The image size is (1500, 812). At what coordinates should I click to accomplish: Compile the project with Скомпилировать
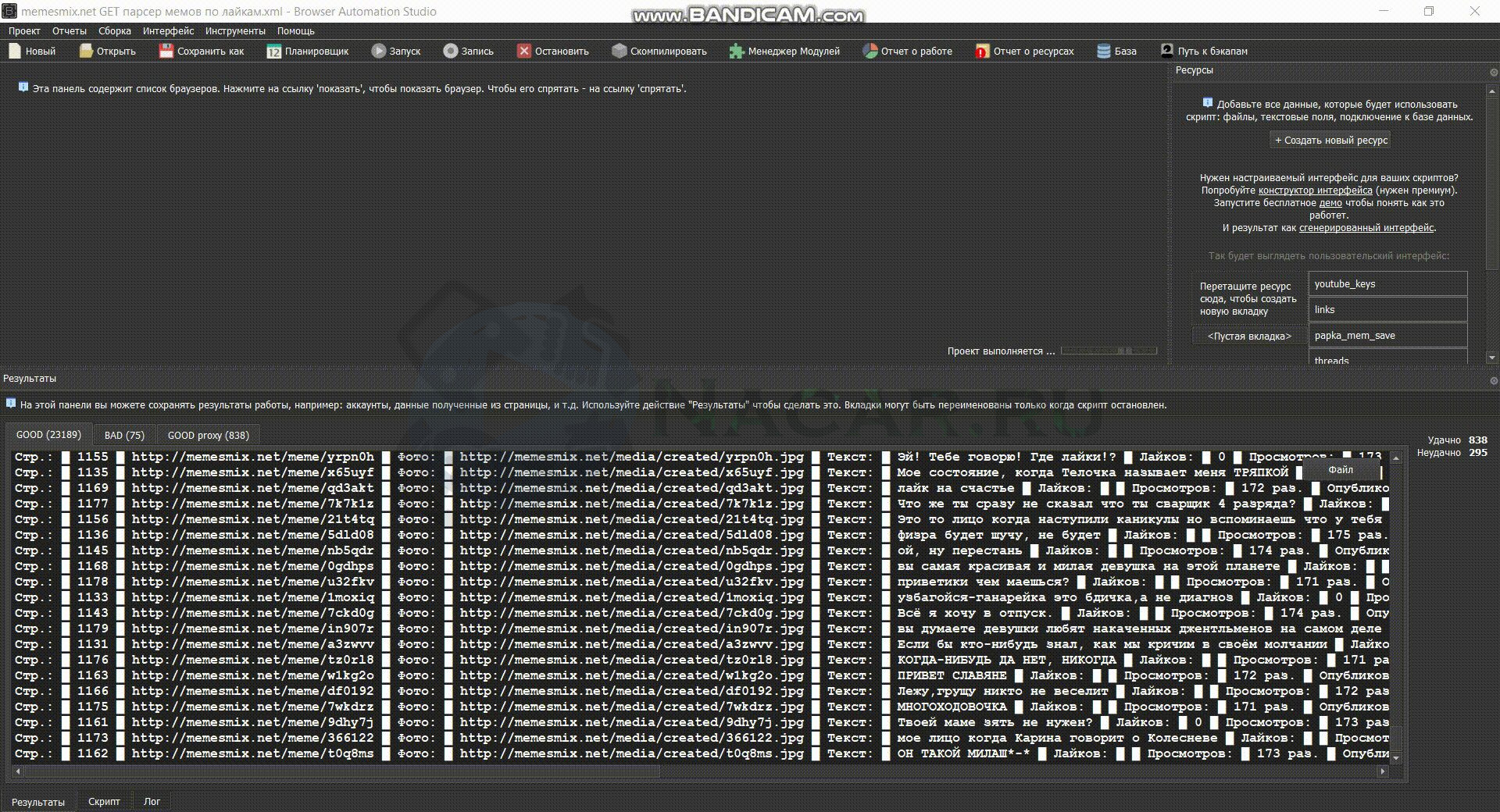coord(659,51)
